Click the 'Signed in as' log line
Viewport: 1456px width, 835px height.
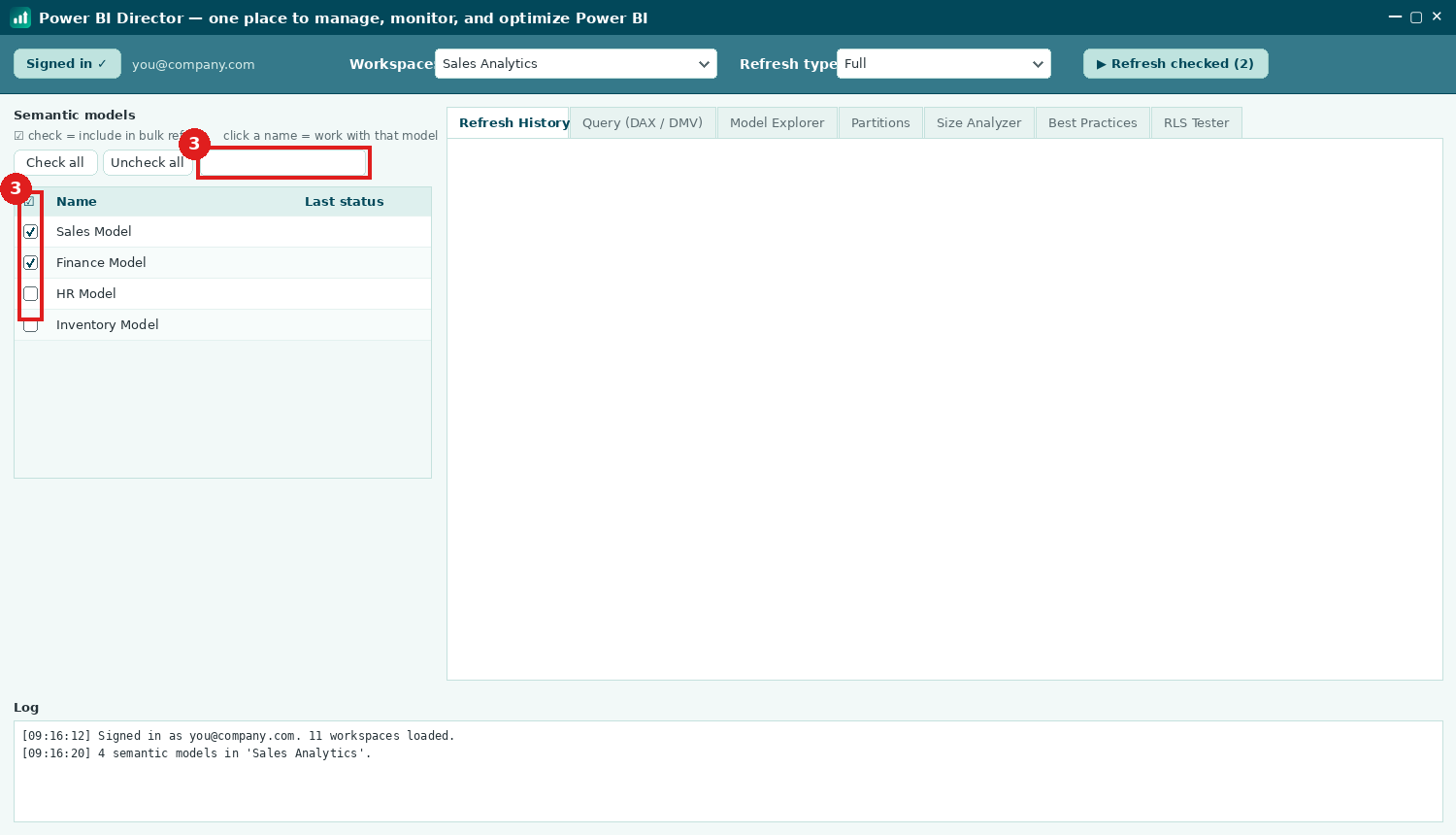tap(238, 736)
